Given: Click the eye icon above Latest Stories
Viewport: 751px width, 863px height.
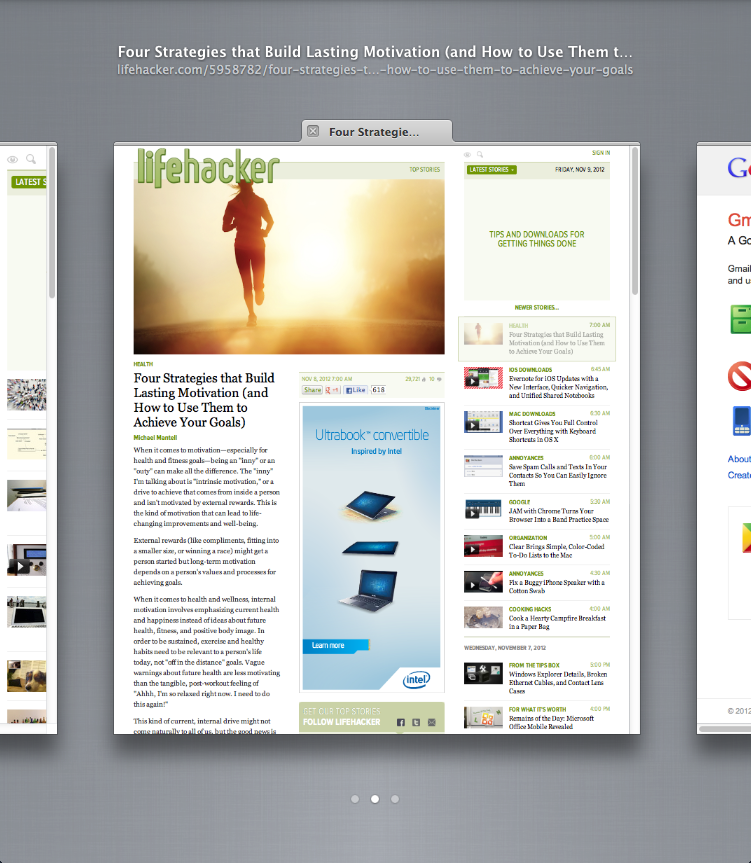Looking at the screenshot, I should [467, 155].
